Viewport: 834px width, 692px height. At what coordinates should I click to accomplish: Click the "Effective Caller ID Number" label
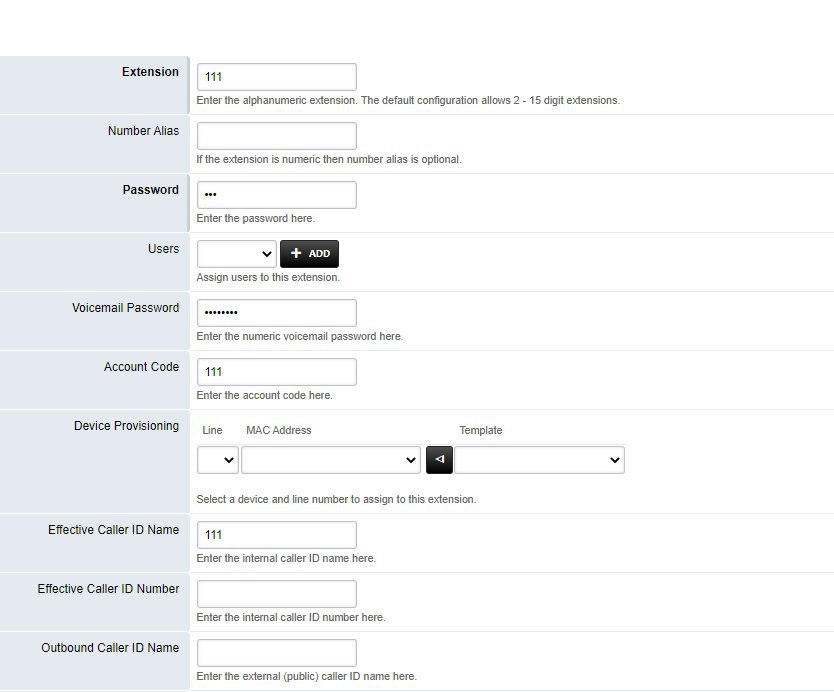108,589
